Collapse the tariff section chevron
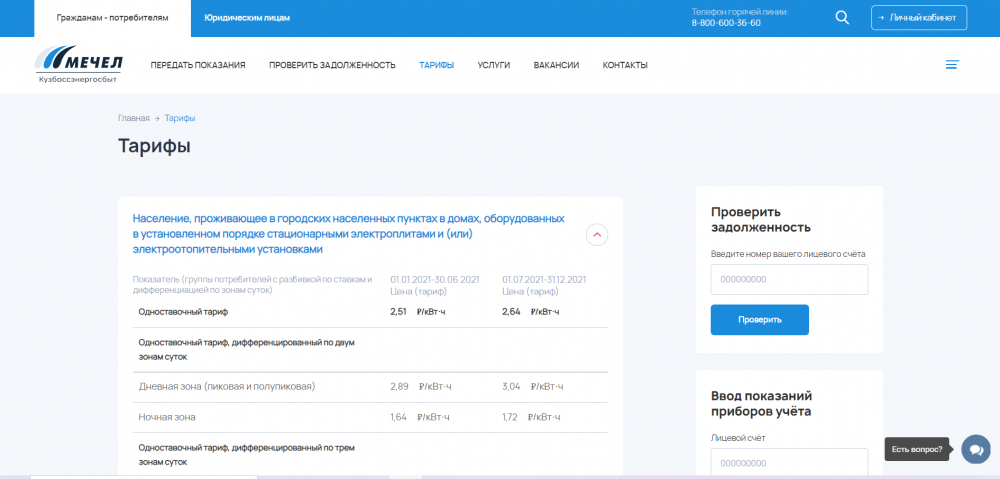The width and height of the screenshot is (1000, 479). pyautogui.click(x=596, y=235)
